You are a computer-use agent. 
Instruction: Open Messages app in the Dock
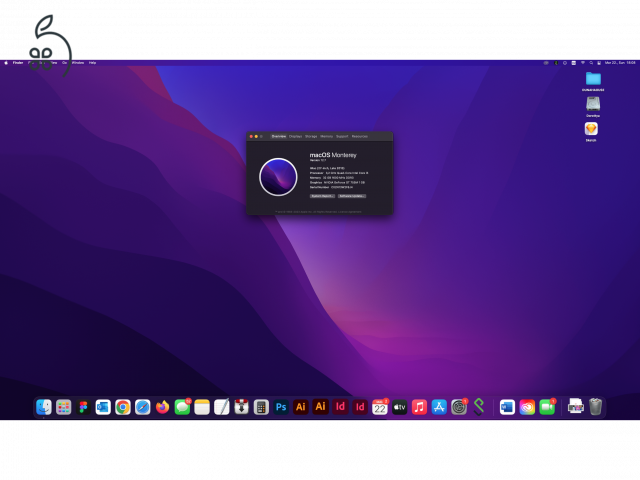(x=182, y=407)
